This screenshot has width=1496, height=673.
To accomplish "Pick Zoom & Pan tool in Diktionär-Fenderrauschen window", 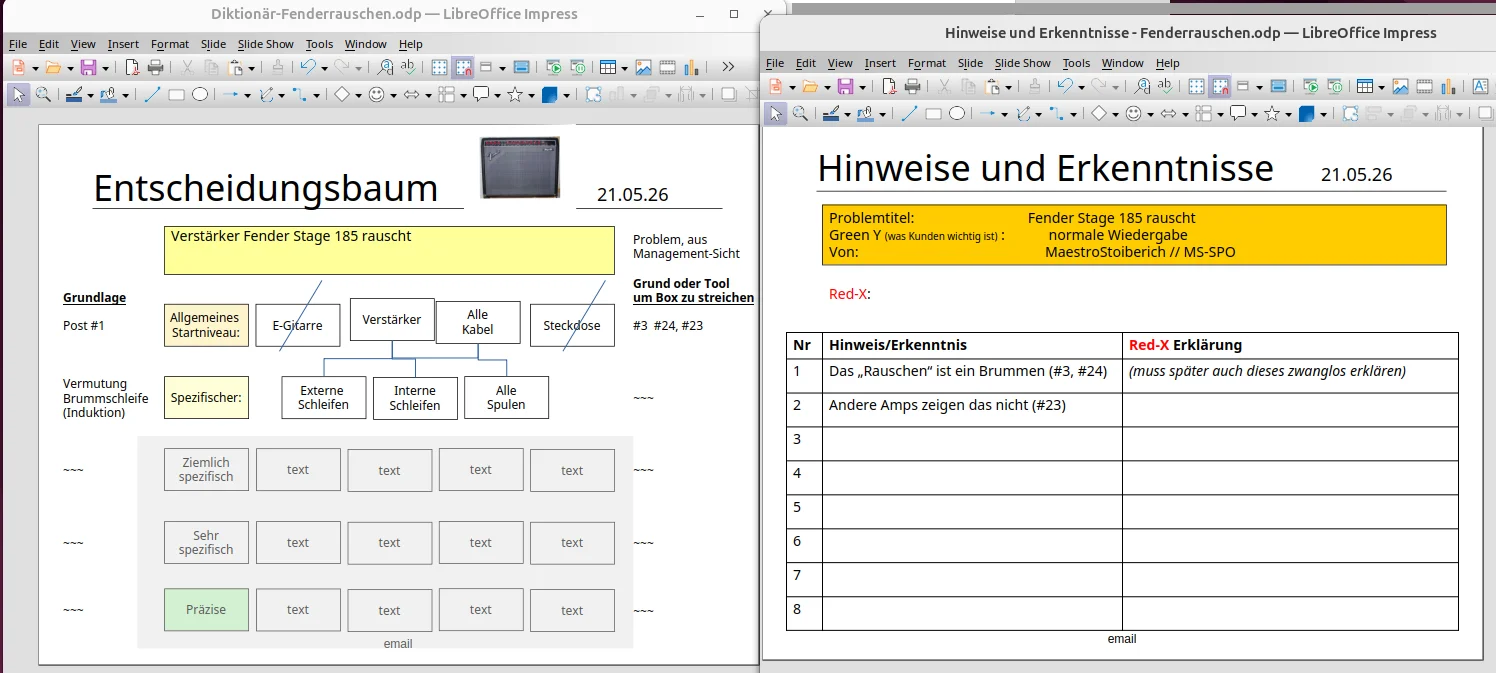I will (43, 95).
